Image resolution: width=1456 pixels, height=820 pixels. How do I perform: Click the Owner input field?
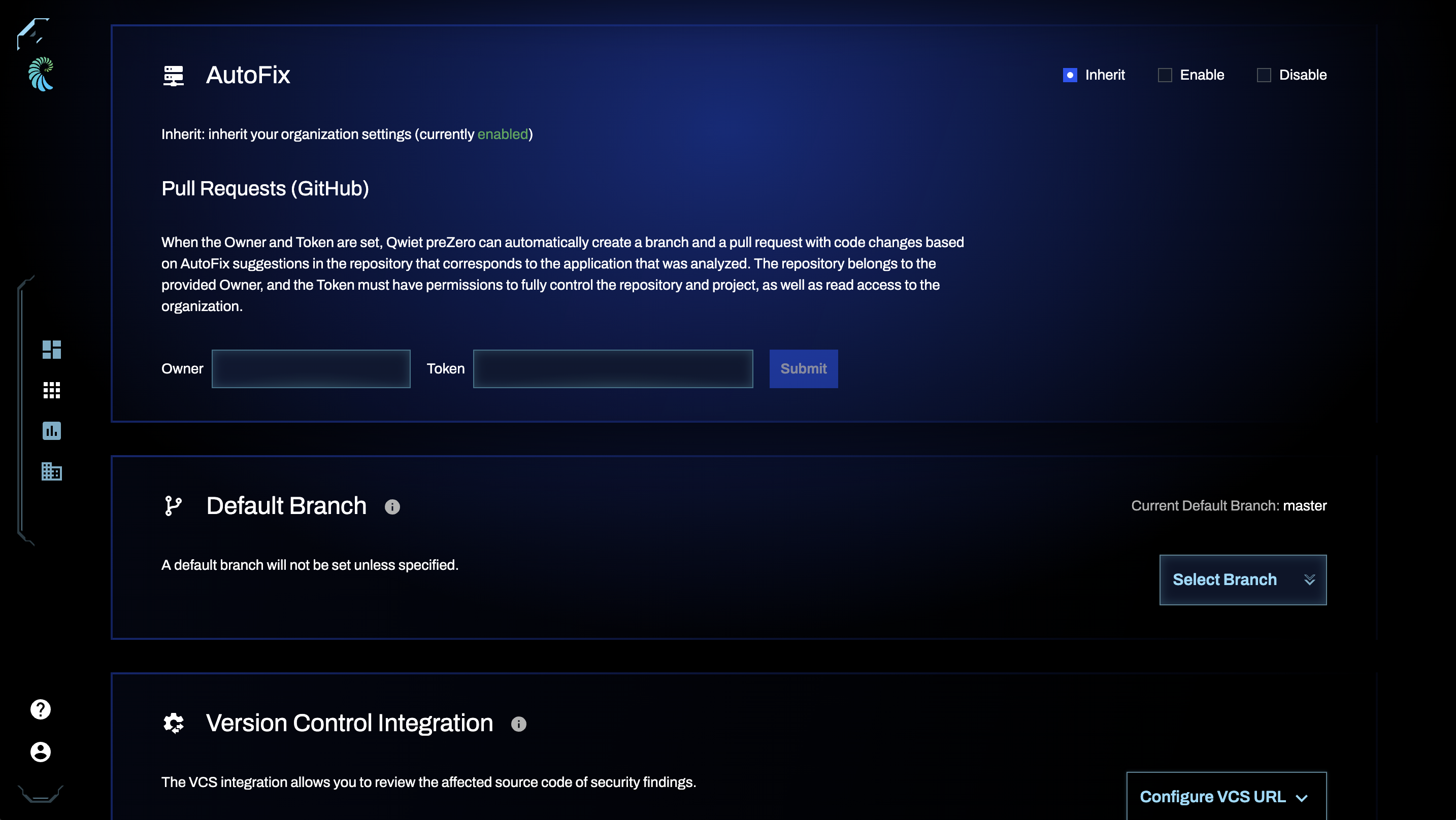click(311, 369)
